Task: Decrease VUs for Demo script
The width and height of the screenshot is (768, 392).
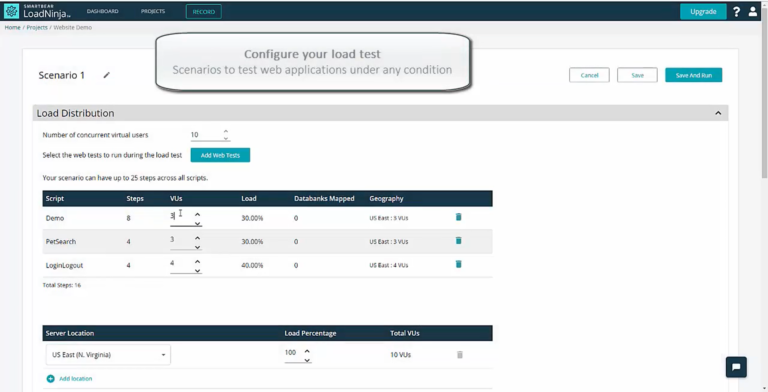Action: pyautogui.click(x=197, y=223)
